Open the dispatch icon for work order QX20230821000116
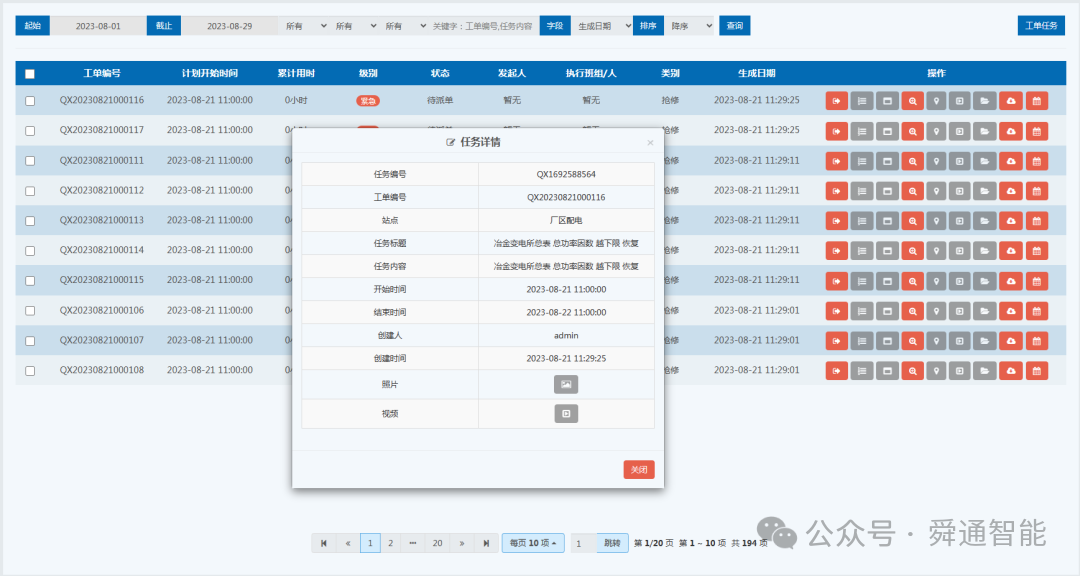Screen dimensions: 1080x576 coord(836,100)
